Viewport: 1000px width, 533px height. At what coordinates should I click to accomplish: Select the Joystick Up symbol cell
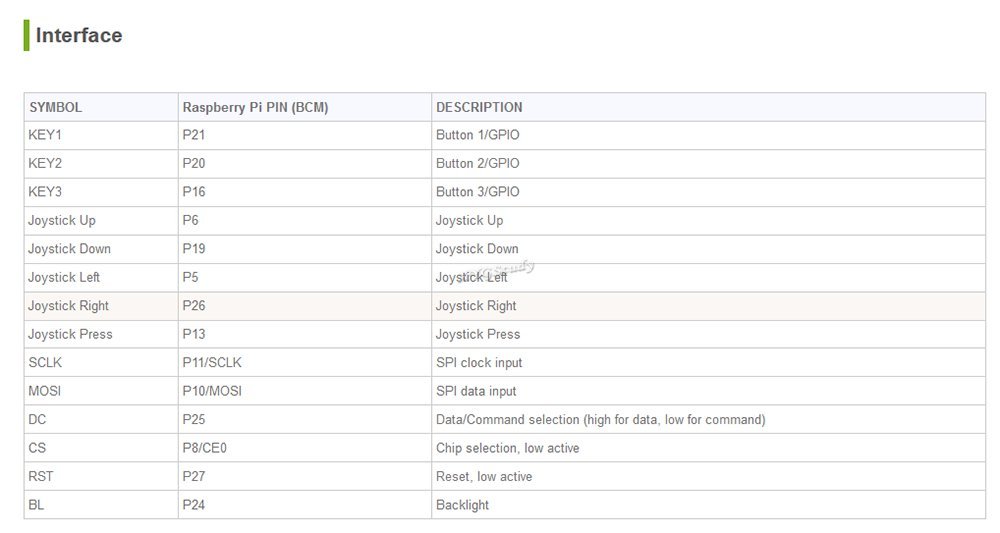(62, 220)
